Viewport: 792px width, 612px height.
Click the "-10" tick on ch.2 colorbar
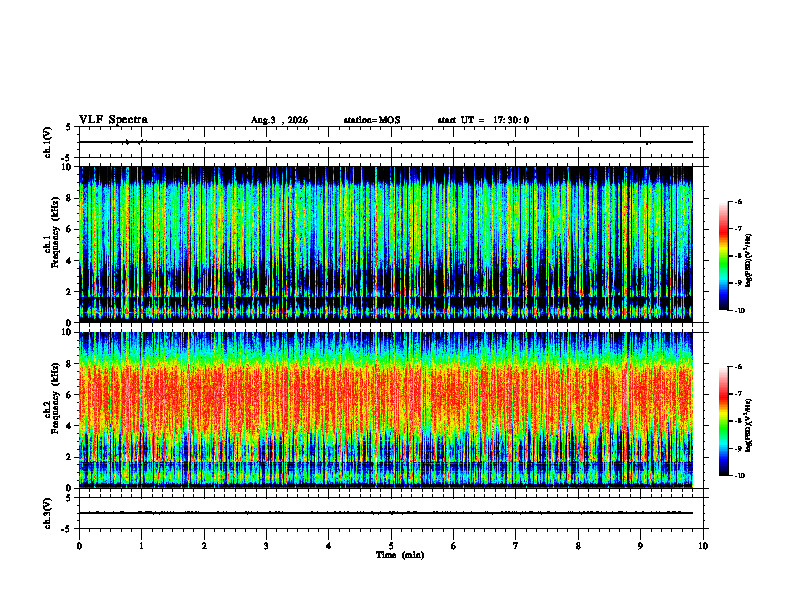click(x=739, y=475)
